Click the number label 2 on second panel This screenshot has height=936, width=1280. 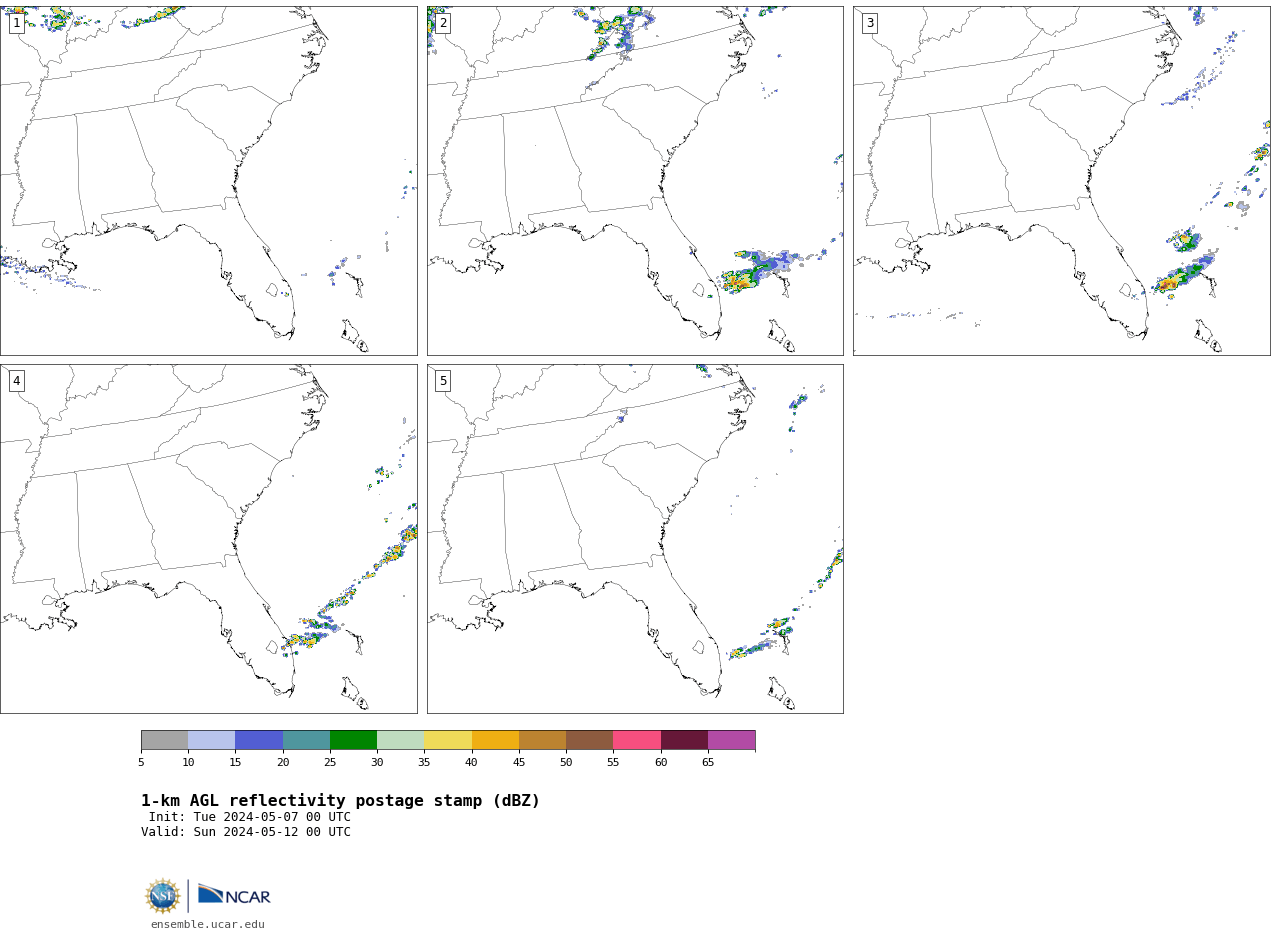[443, 23]
